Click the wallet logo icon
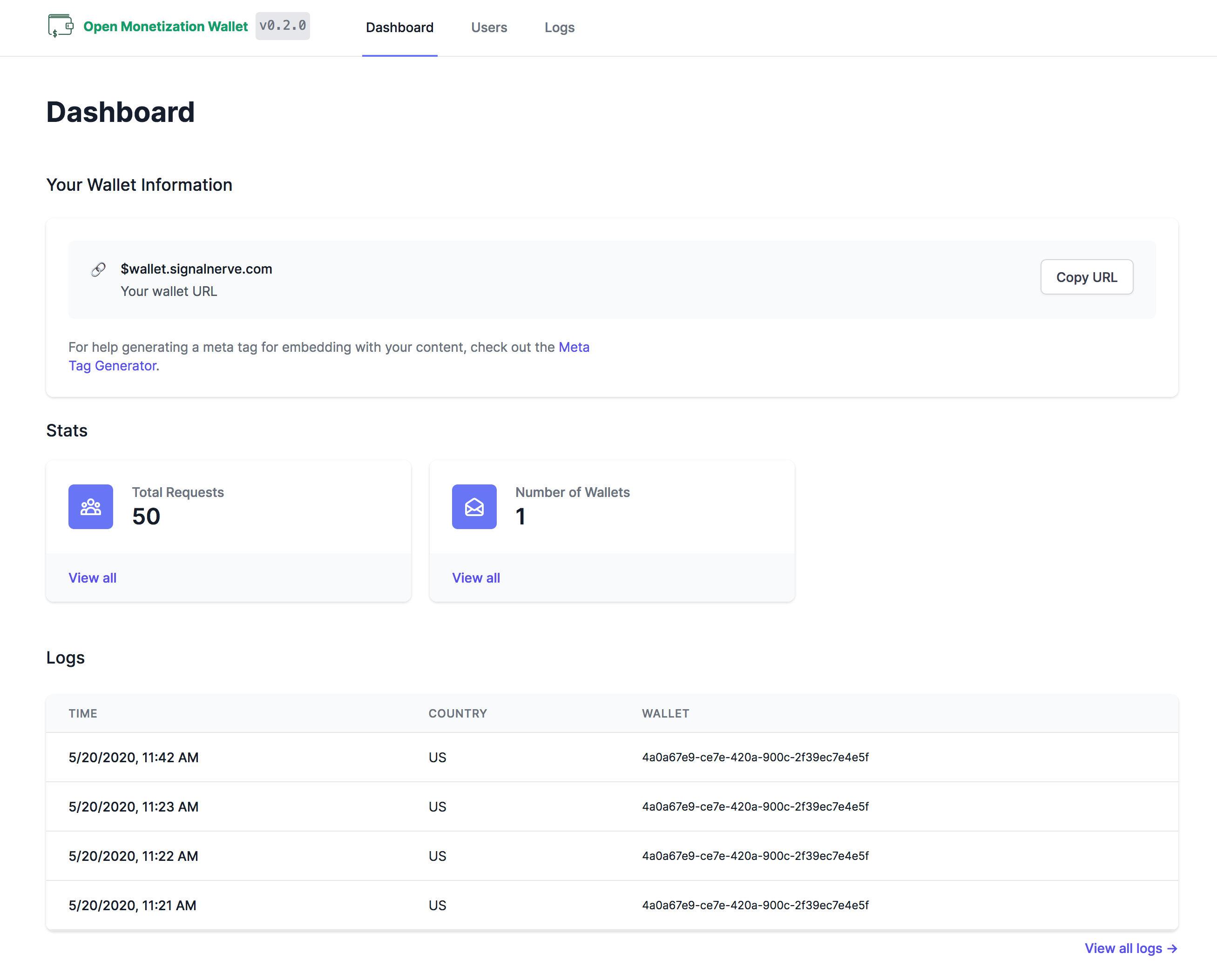The image size is (1217, 980). [61, 26]
